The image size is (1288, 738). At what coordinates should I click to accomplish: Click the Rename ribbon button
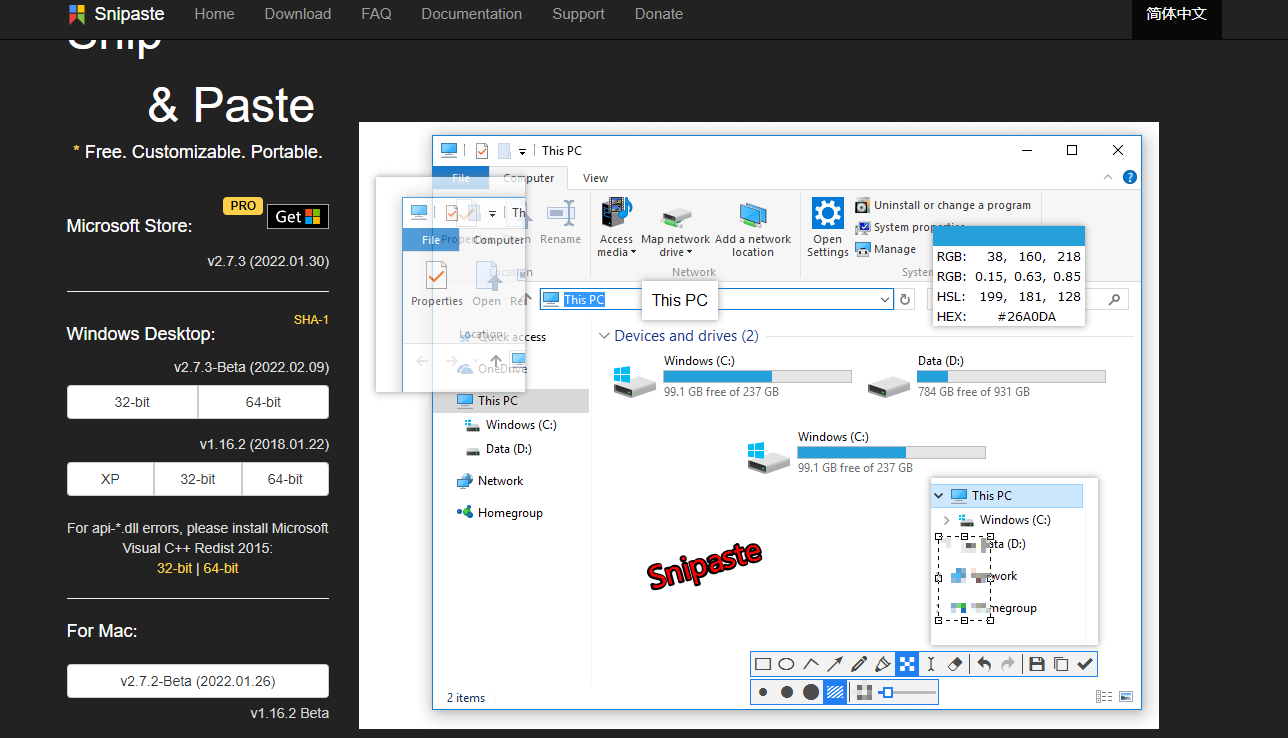pyautogui.click(x=559, y=222)
